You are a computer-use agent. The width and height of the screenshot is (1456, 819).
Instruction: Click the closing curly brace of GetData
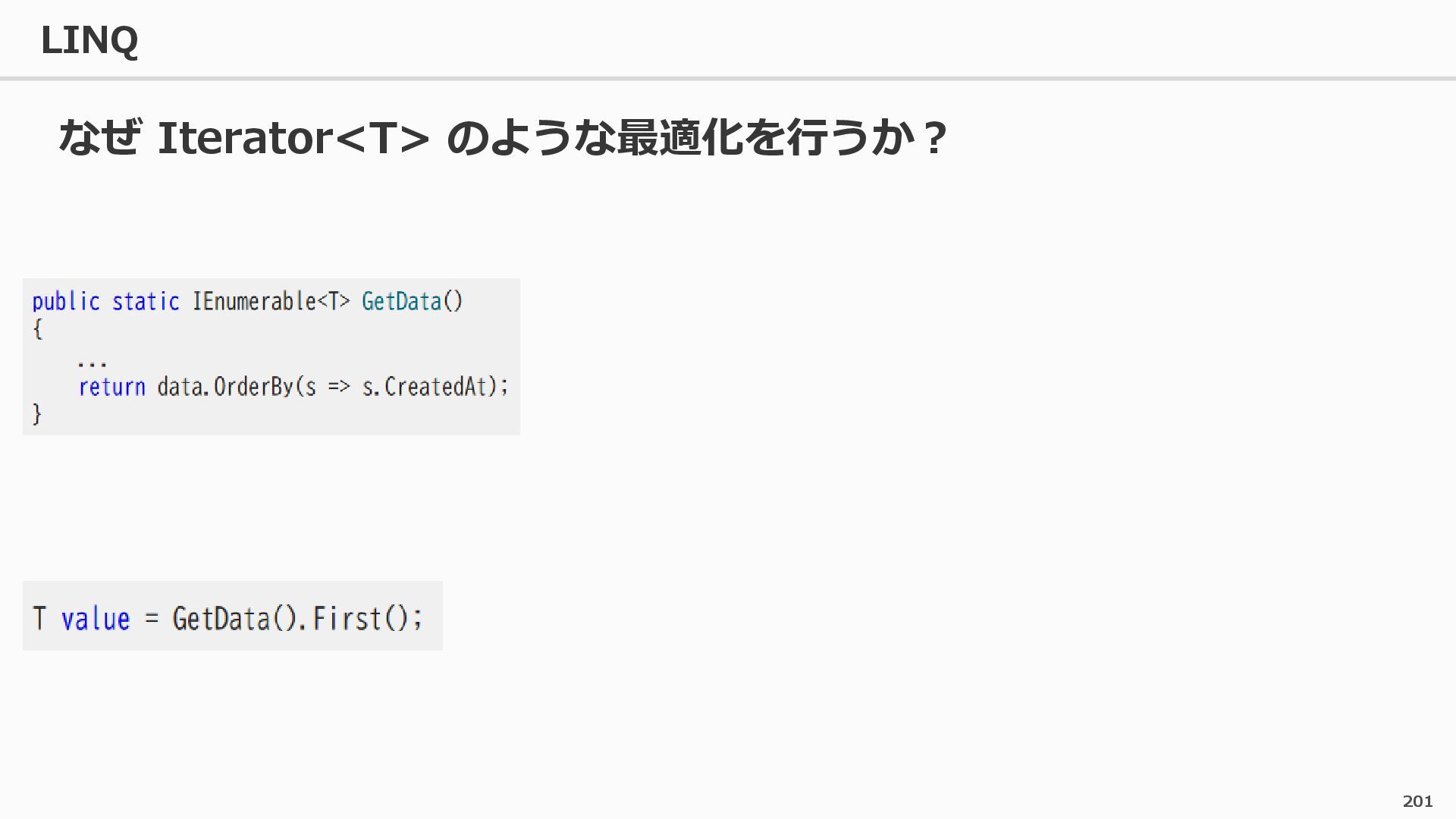pyautogui.click(x=37, y=414)
